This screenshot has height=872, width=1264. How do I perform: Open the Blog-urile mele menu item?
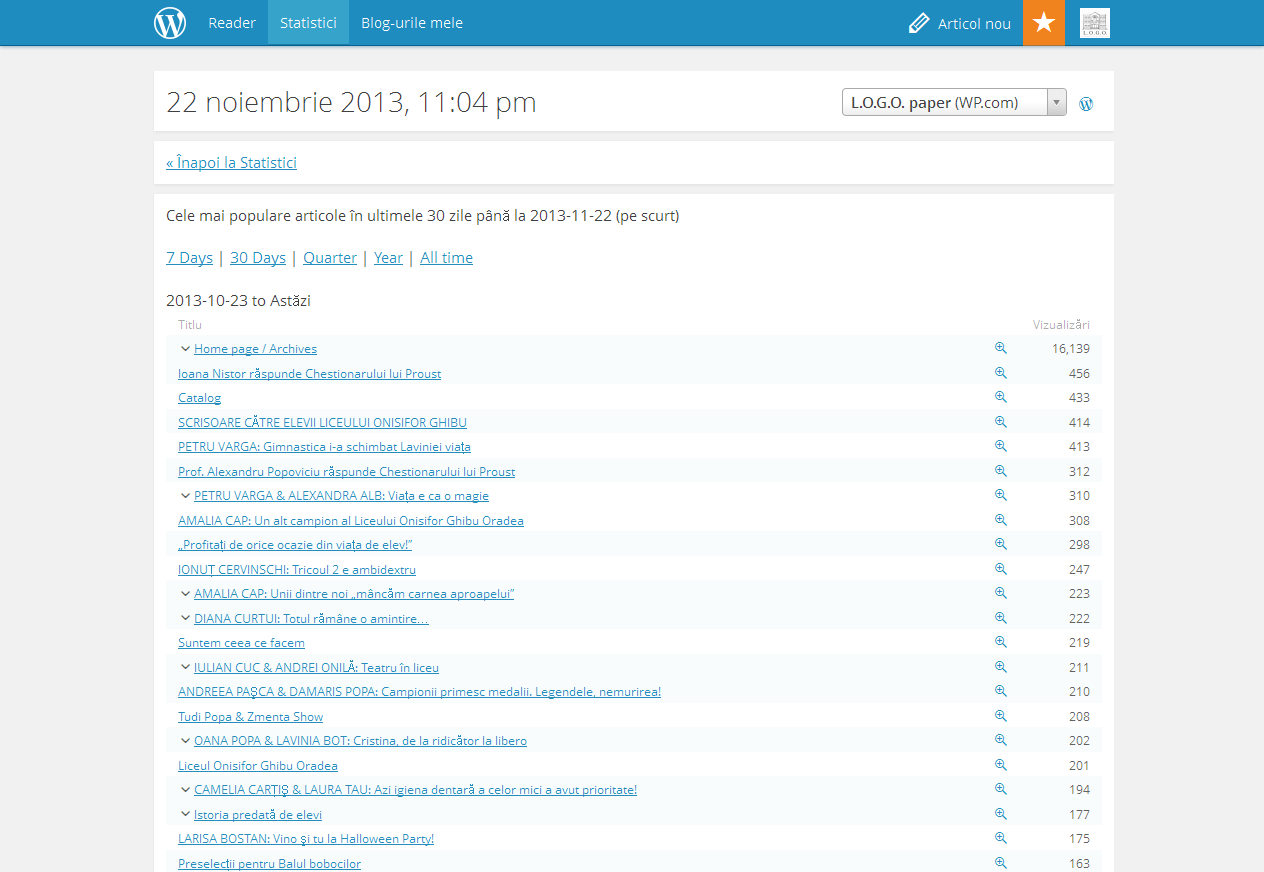pyautogui.click(x=411, y=23)
